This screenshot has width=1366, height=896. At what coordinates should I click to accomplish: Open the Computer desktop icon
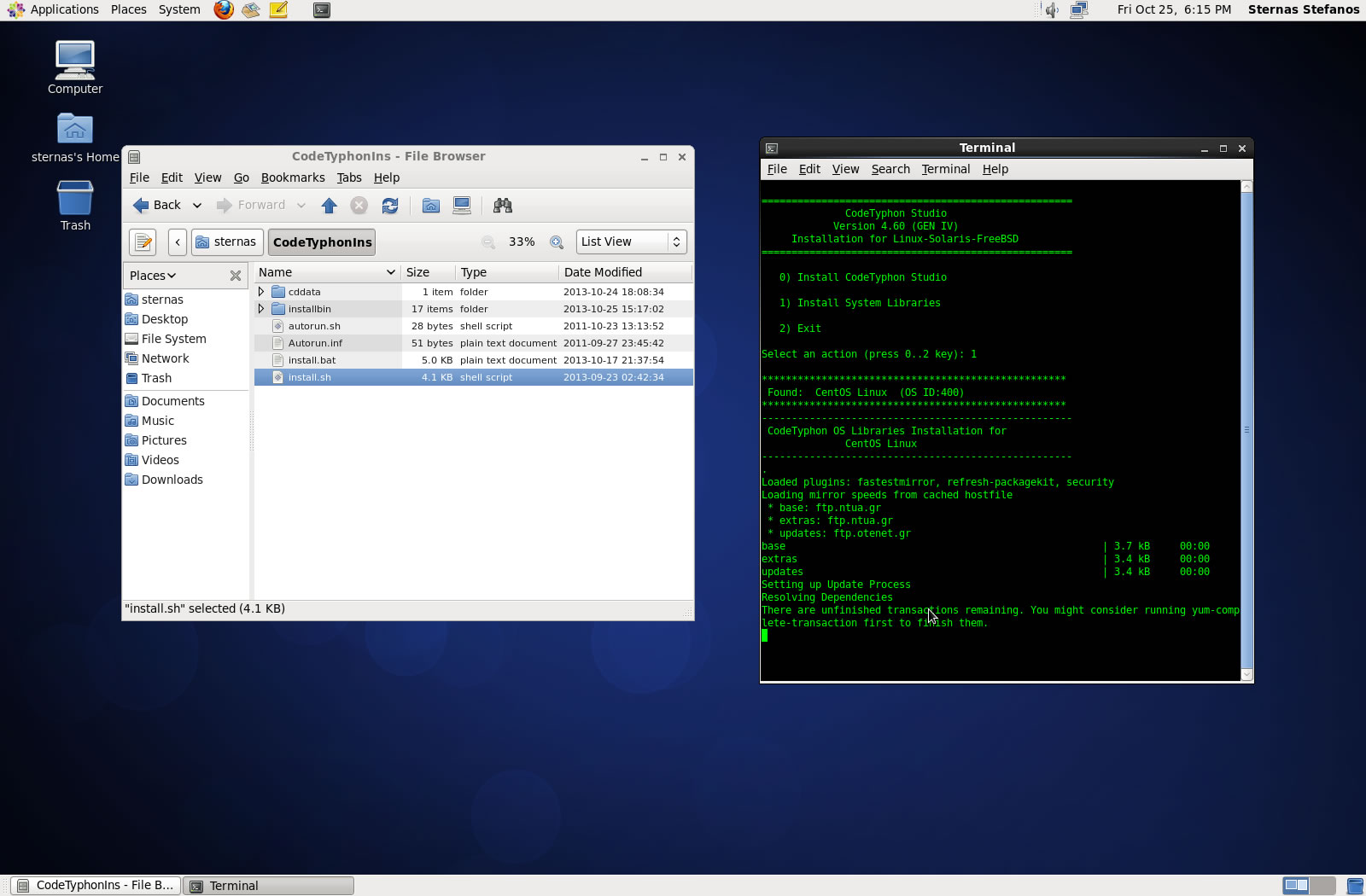(75, 67)
